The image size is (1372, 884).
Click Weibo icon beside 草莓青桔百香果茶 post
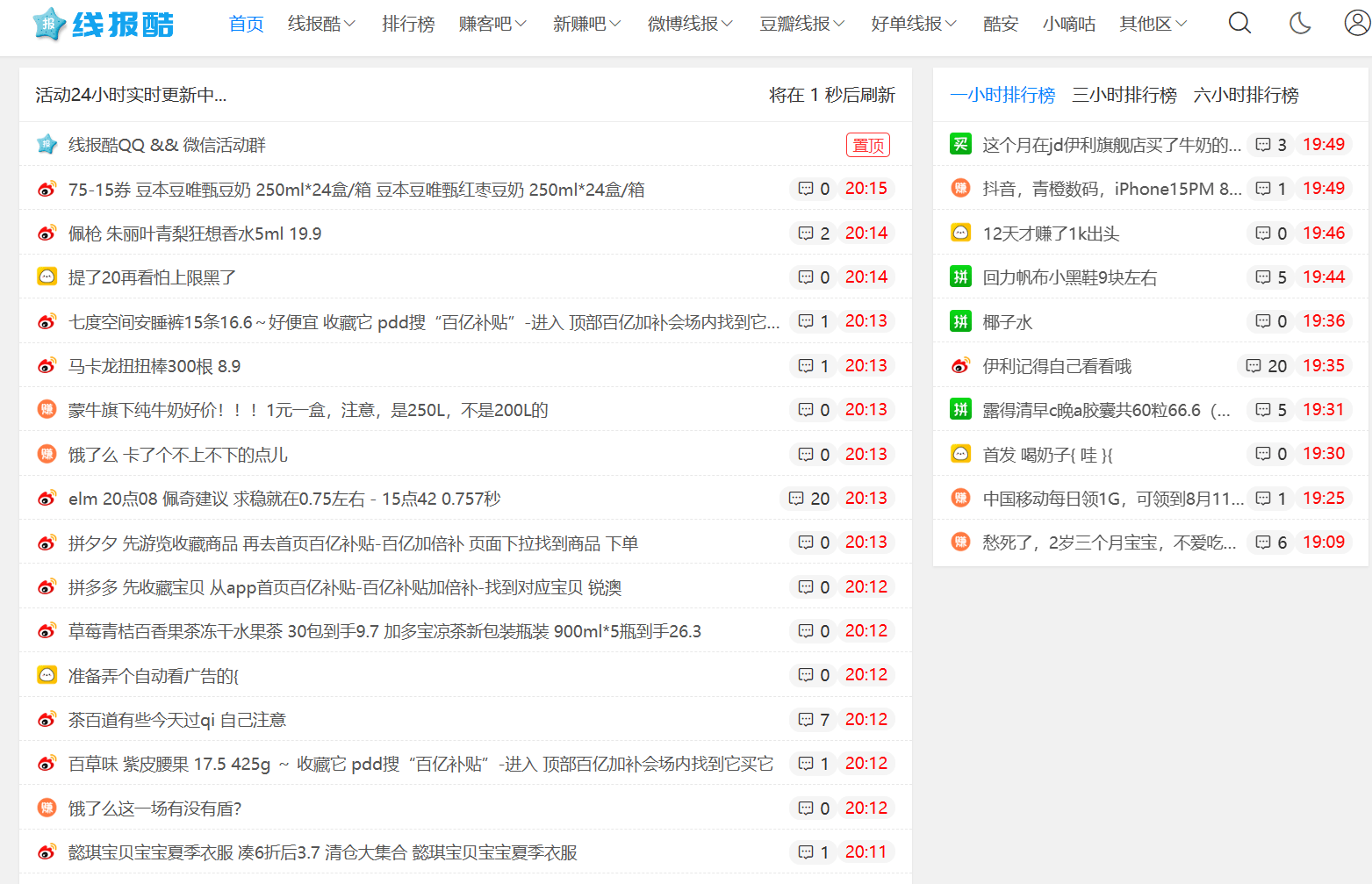47,630
